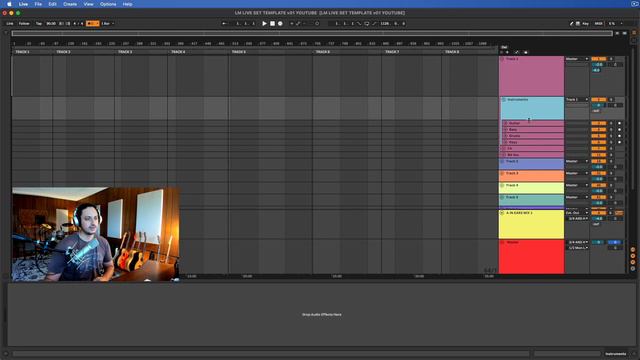Arm the Guitar track for recording
Viewport: 640px width, 360px height.
pyautogui.click(x=619, y=123)
